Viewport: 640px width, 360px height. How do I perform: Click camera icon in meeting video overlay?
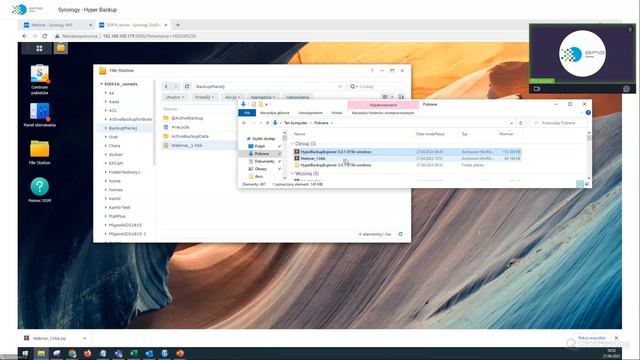(537, 89)
